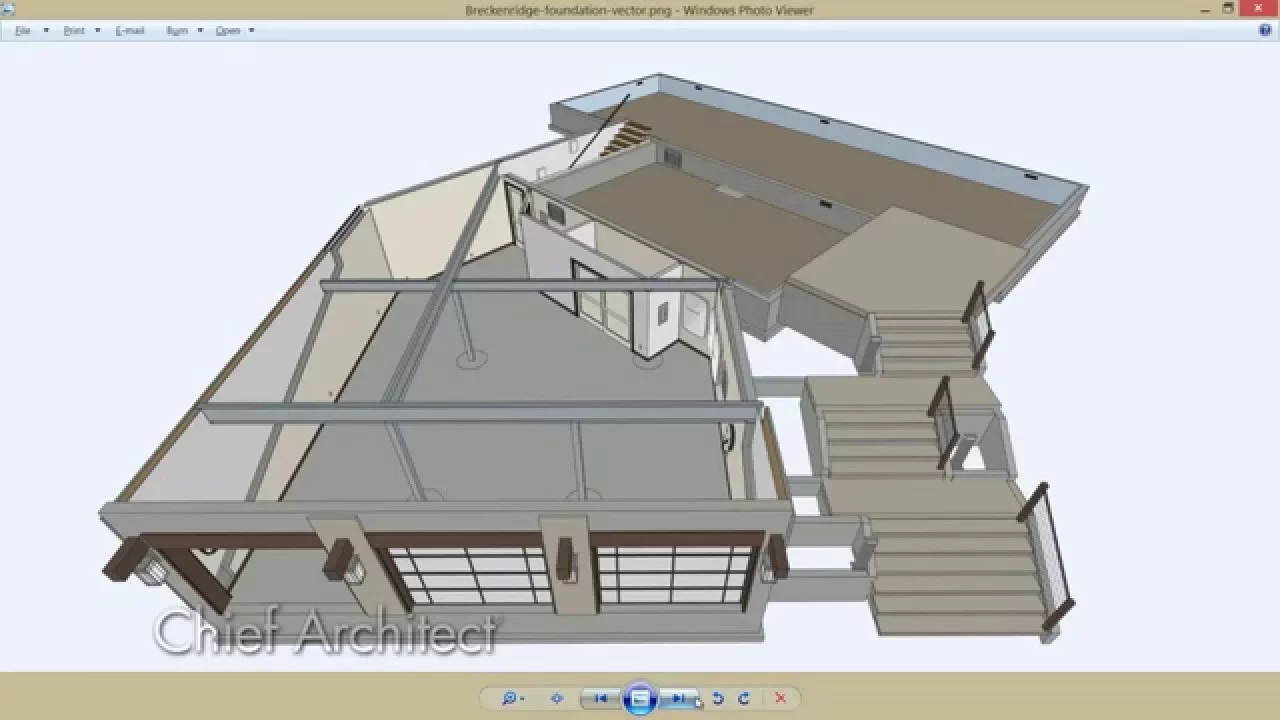Image resolution: width=1280 pixels, height=720 pixels.
Task: Open the File menu
Action: [x=23, y=30]
